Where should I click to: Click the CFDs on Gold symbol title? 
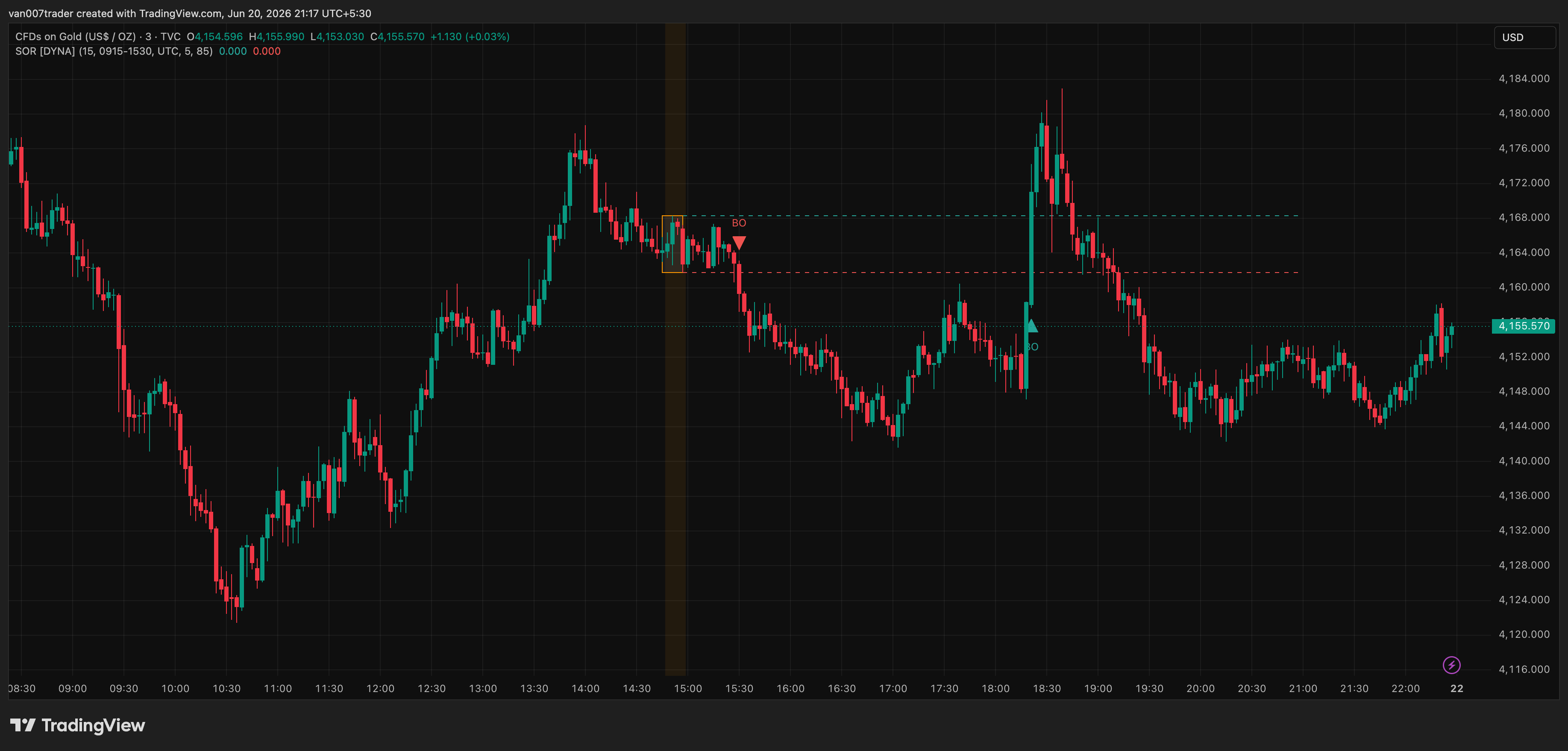98,36
